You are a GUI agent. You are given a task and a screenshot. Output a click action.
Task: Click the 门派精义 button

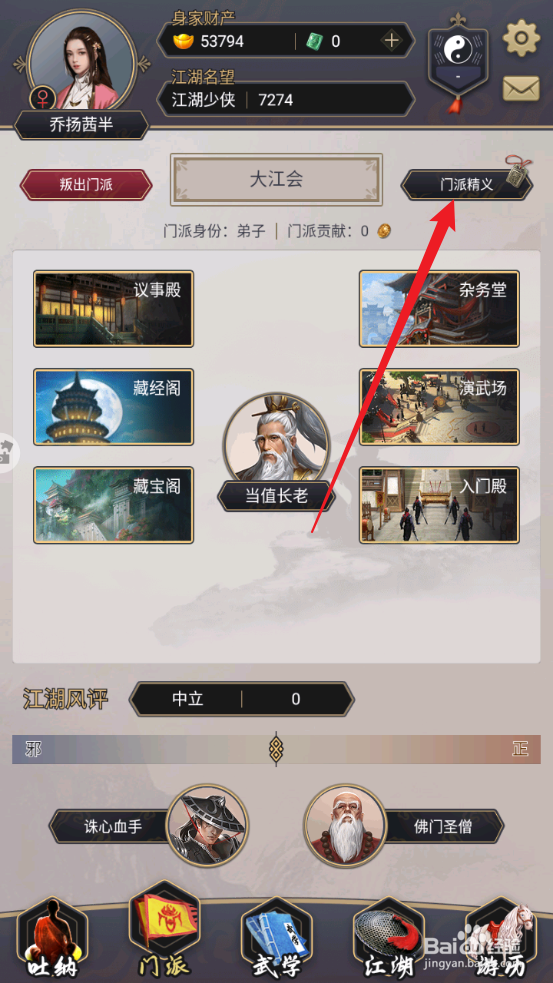[466, 185]
